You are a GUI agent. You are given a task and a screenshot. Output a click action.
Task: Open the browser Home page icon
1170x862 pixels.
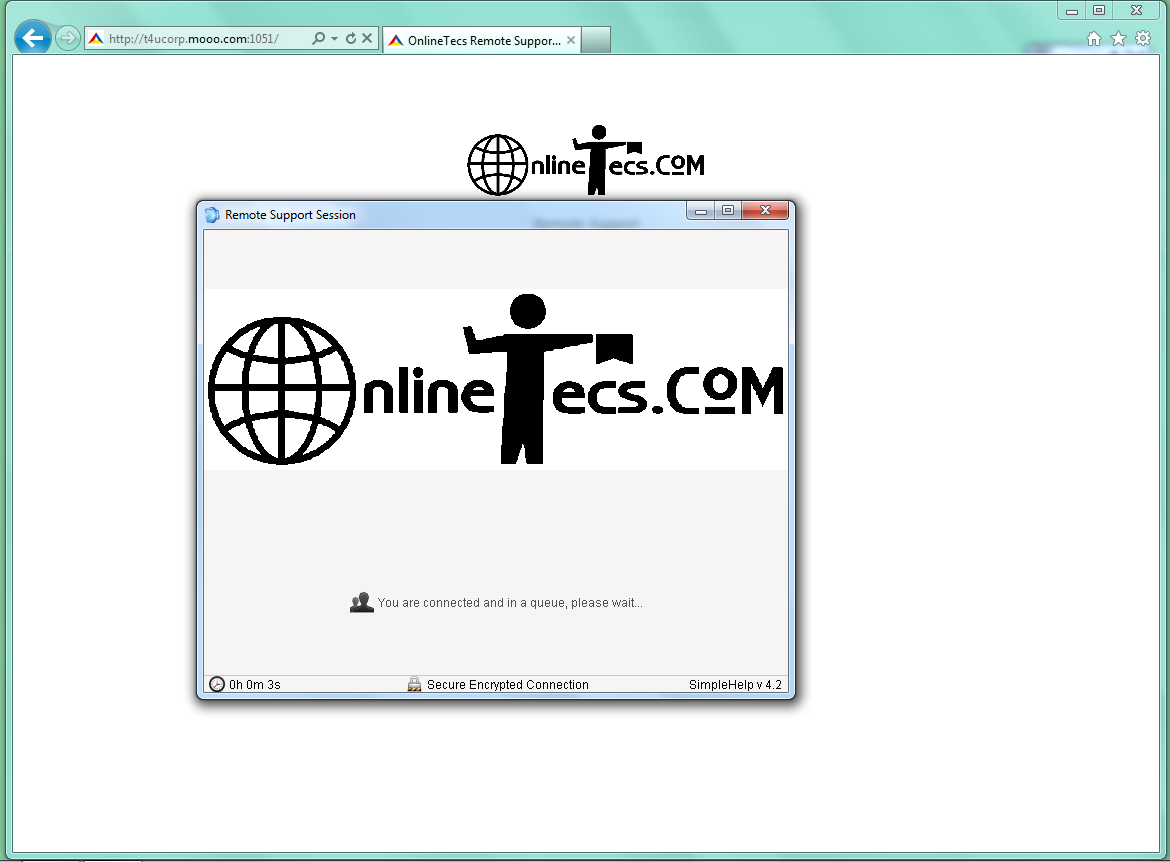[1094, 39]
